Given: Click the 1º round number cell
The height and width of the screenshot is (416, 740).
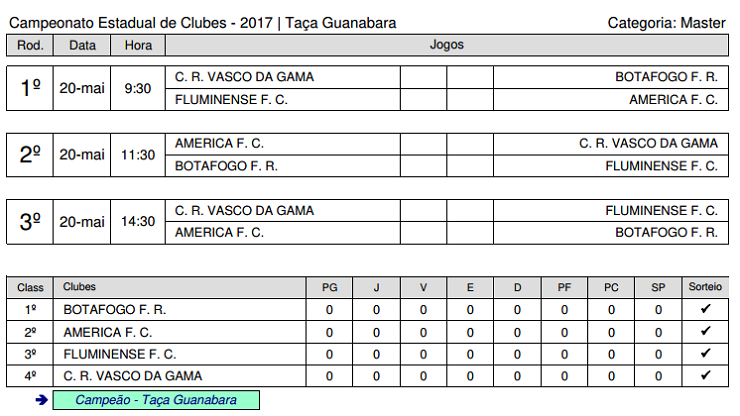Looking at the screenshot, I should click(x=30, y=88).
